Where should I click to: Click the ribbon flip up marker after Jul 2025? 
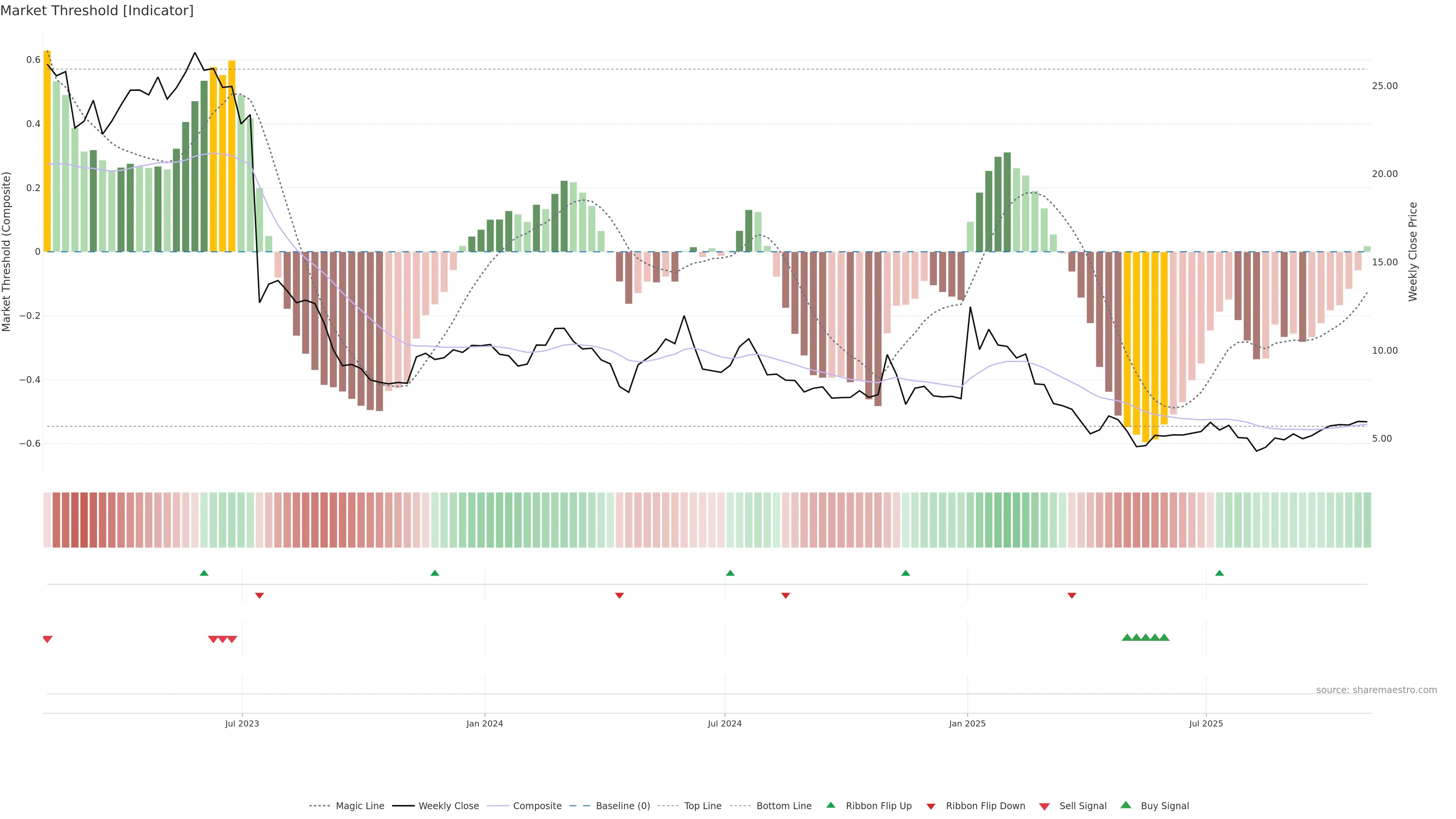point(1219,573)
